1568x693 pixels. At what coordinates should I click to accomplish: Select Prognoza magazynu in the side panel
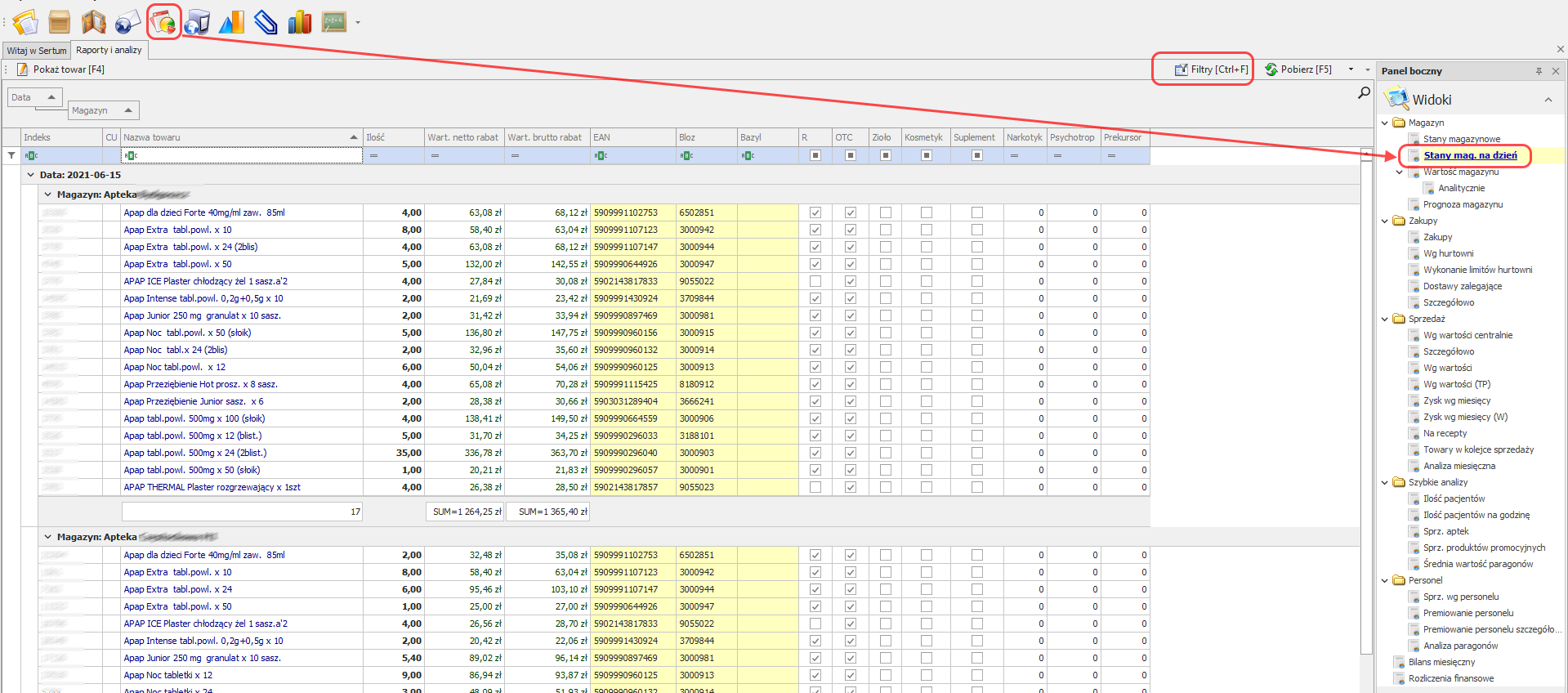(1463, 204)
